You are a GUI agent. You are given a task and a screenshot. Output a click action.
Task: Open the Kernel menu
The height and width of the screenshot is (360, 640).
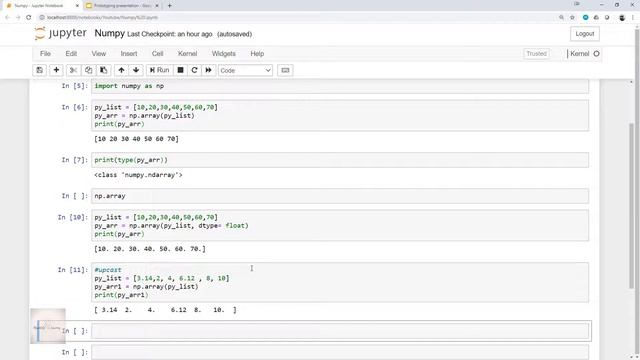[x=187, y=53]
